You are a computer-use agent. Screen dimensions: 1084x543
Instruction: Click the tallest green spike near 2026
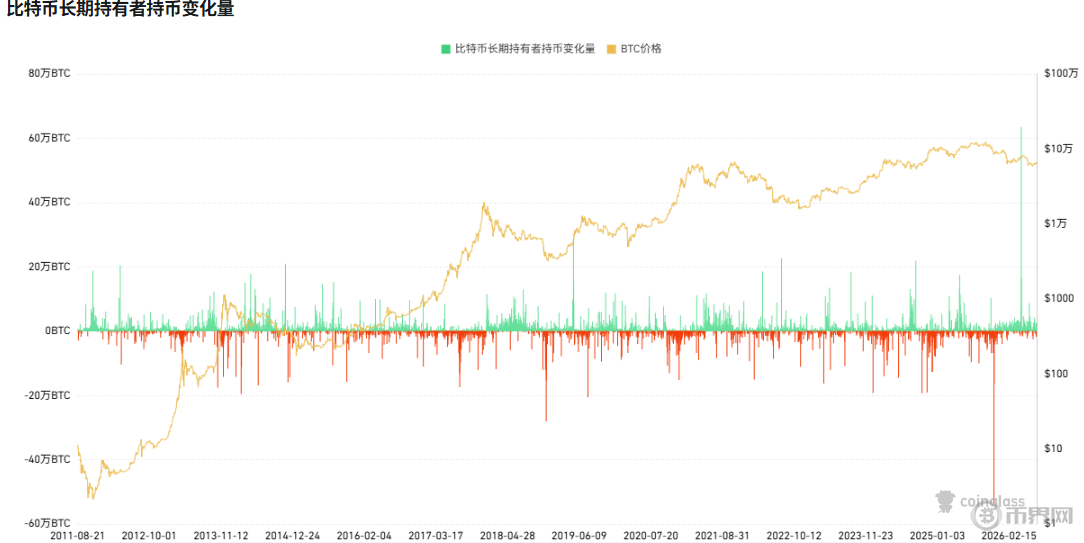[1021, 228]
